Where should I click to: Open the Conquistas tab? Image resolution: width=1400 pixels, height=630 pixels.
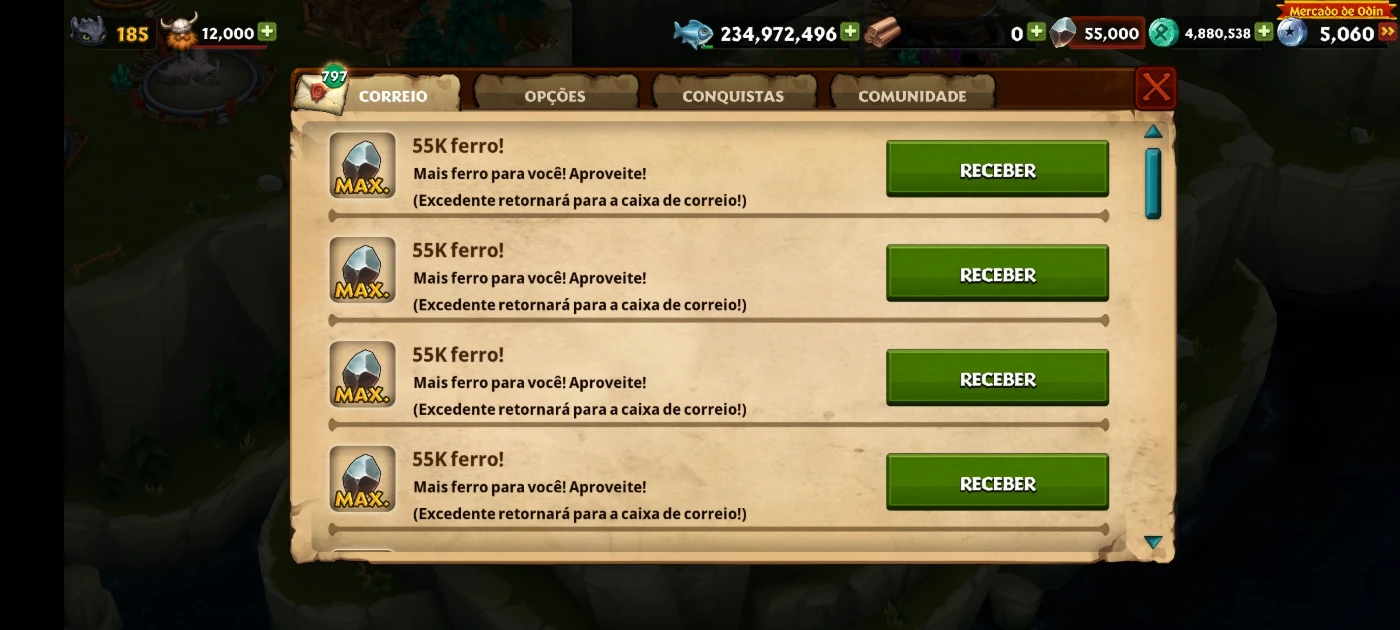click(x=733, y=96)
